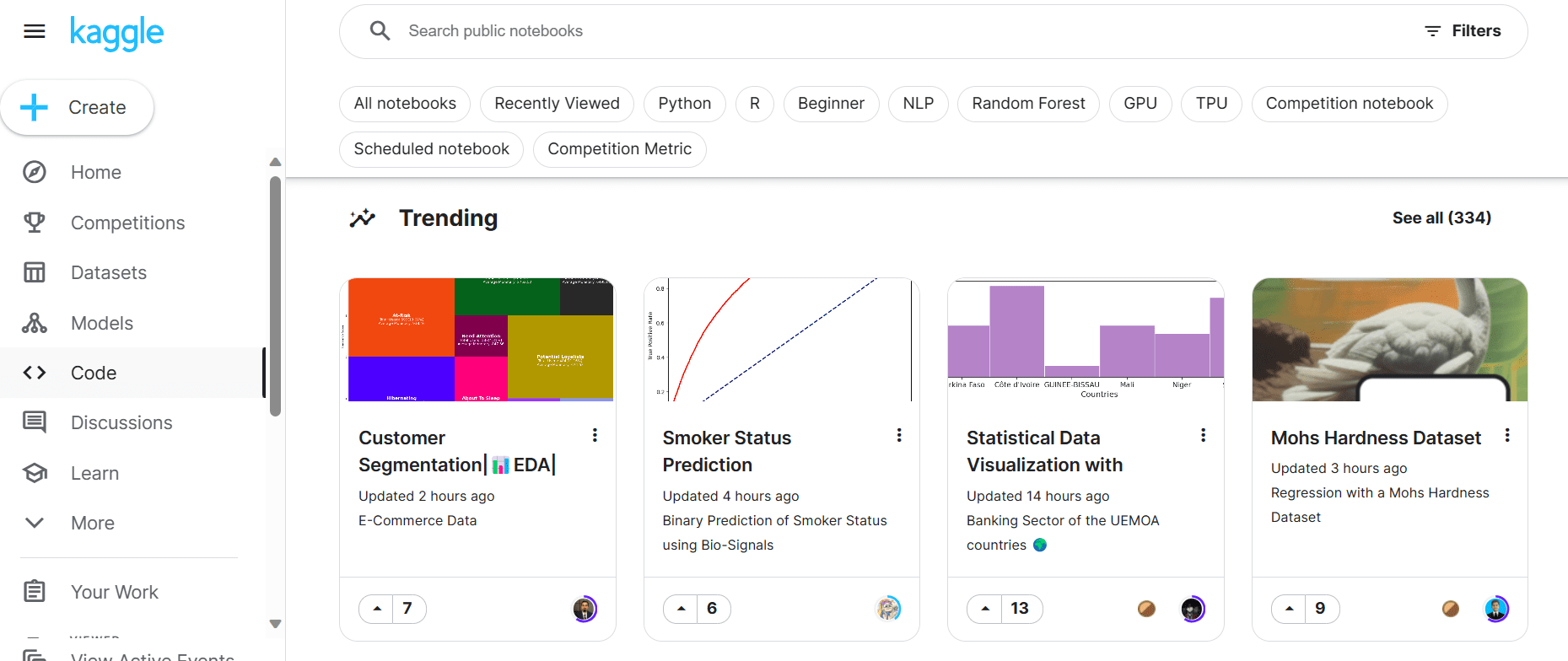This screenshot has width=1568, height=661.
Task: Select the All notebooks filter chip
Action: pyautogui.click(x=405, y=104)
